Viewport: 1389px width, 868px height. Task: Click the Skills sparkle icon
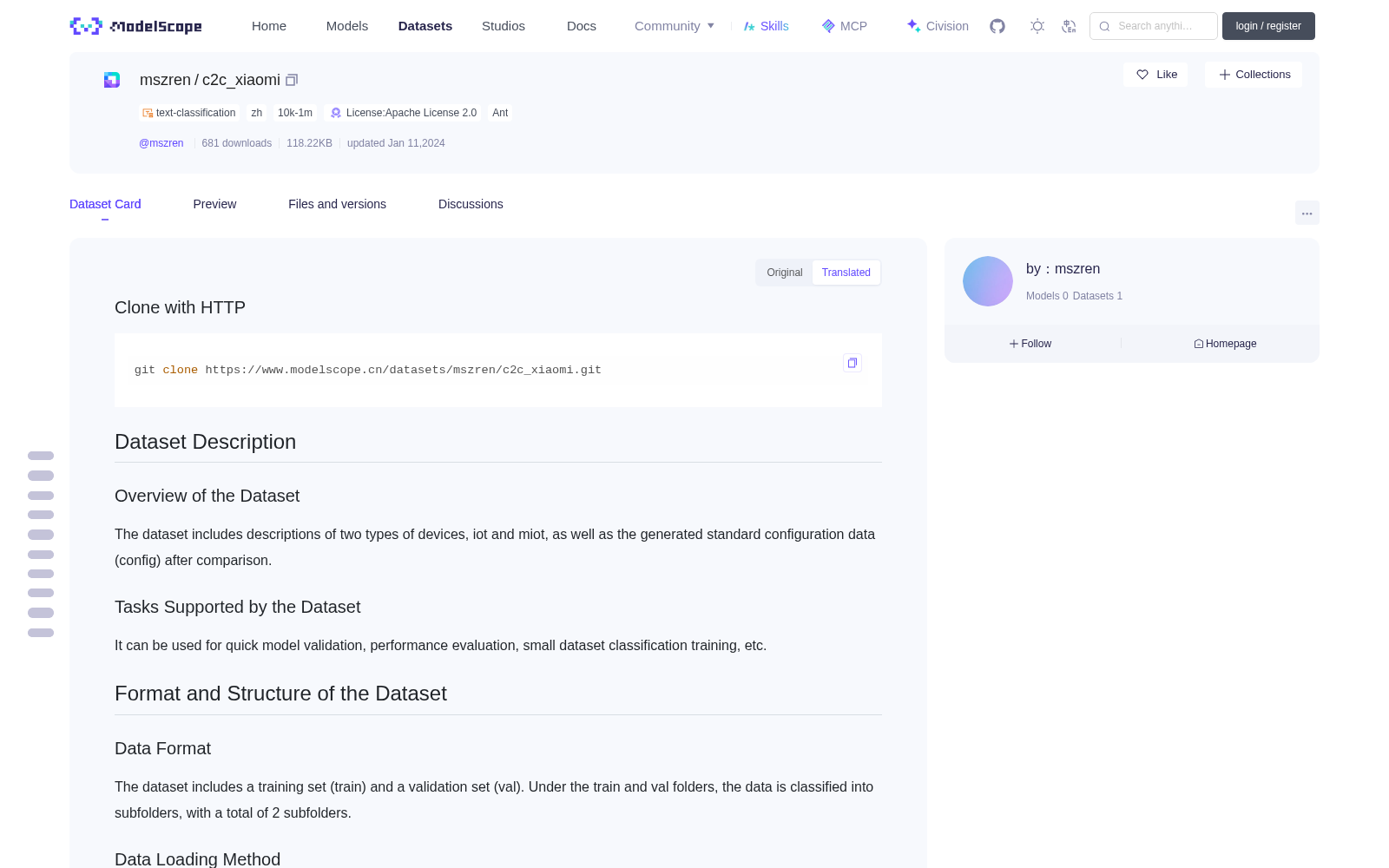click(749, 26)
